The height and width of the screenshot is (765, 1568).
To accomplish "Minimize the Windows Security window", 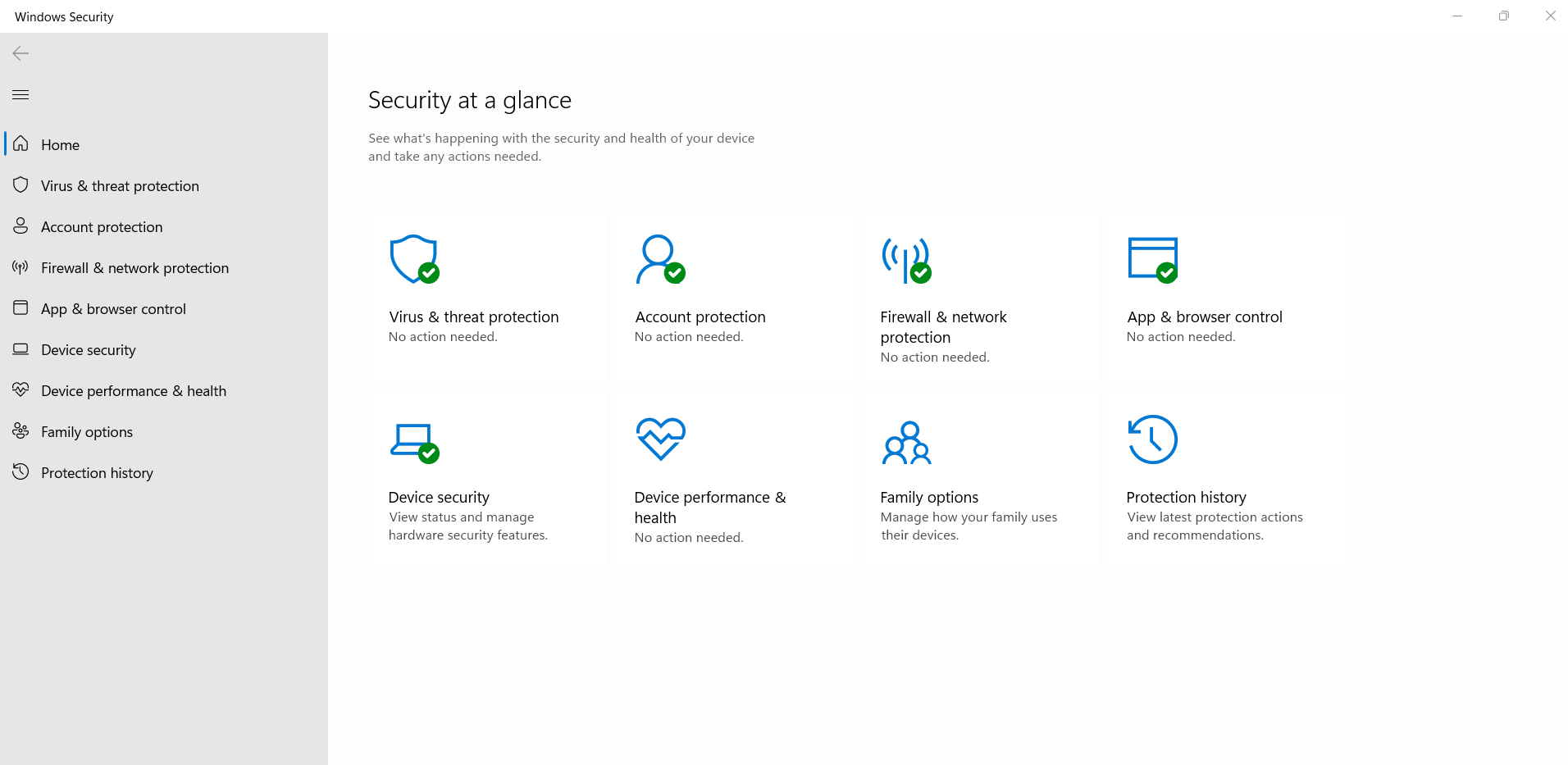I will click(x=1457, y=16).
